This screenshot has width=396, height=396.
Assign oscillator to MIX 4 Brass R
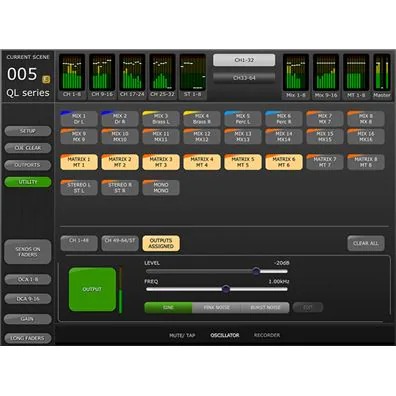[202, 119]
